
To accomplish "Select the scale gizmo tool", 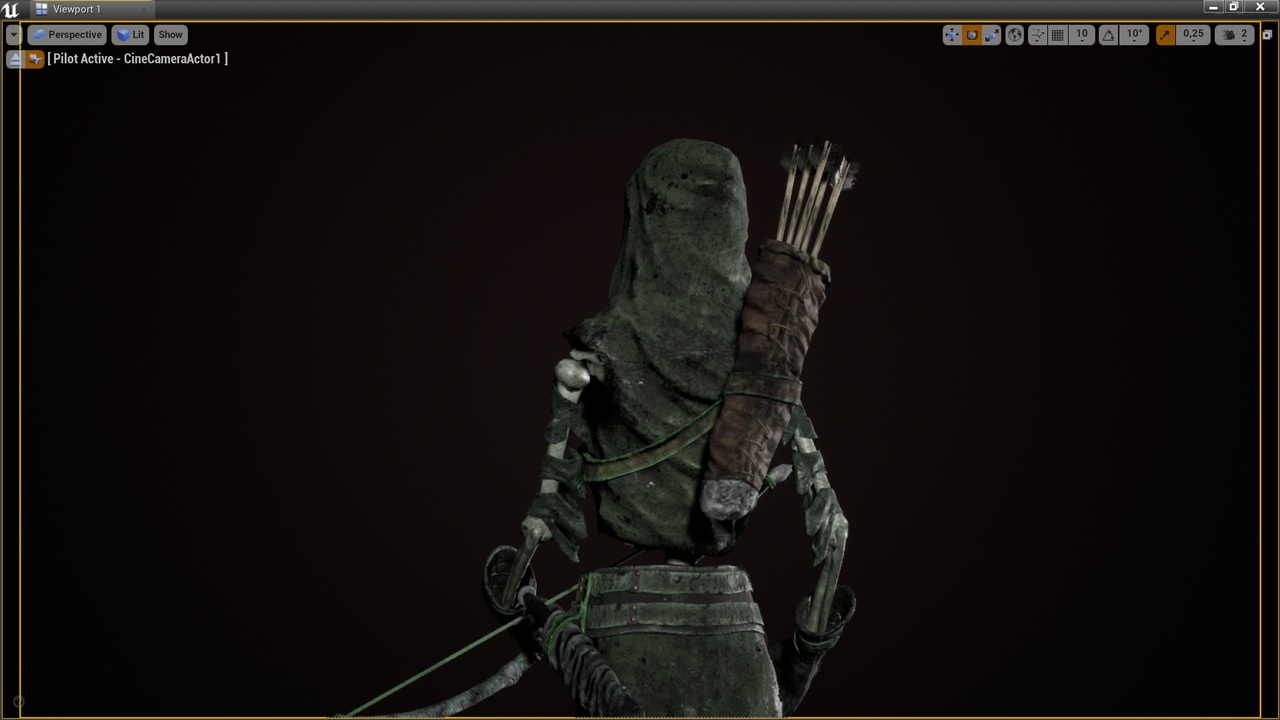I will click(991, 35).
